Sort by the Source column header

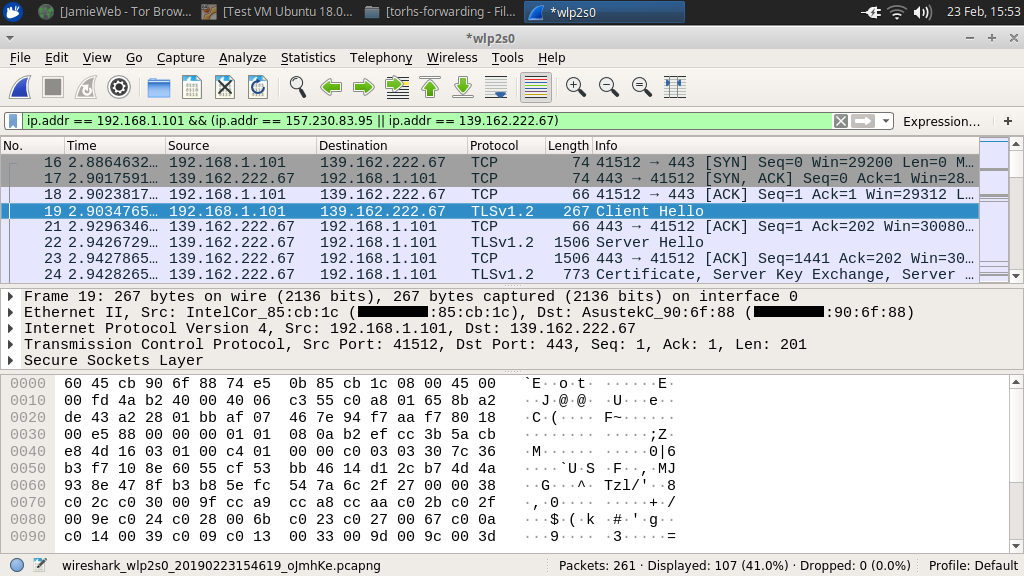(240, 146)
